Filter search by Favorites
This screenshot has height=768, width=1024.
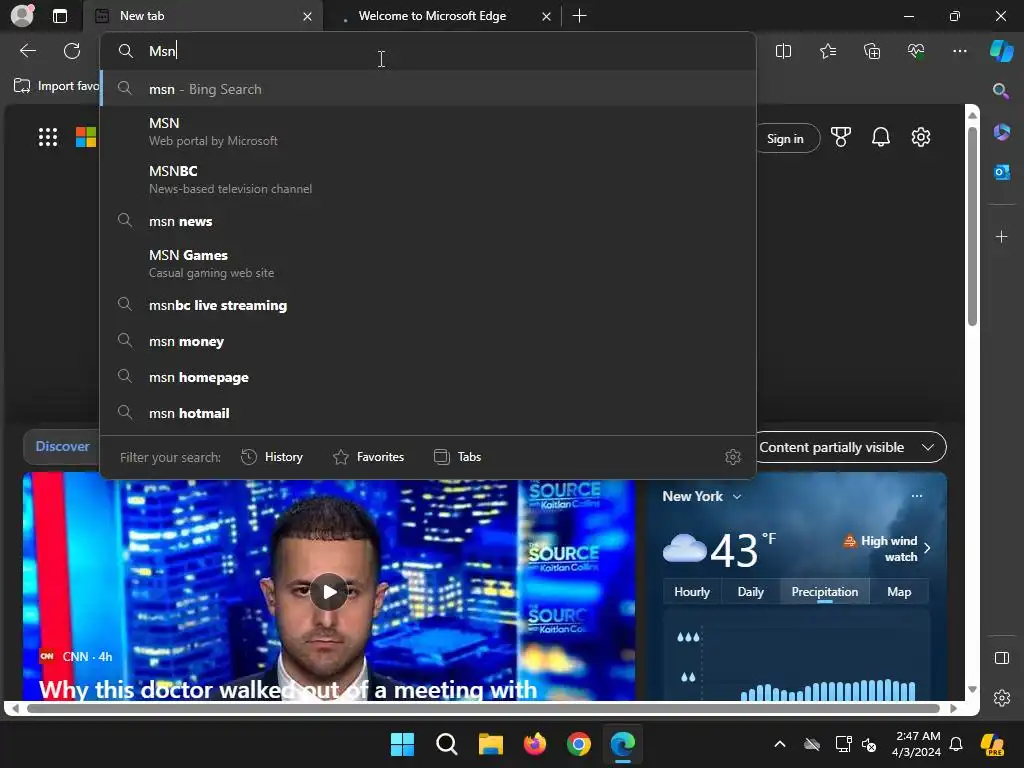pos(368,457)
